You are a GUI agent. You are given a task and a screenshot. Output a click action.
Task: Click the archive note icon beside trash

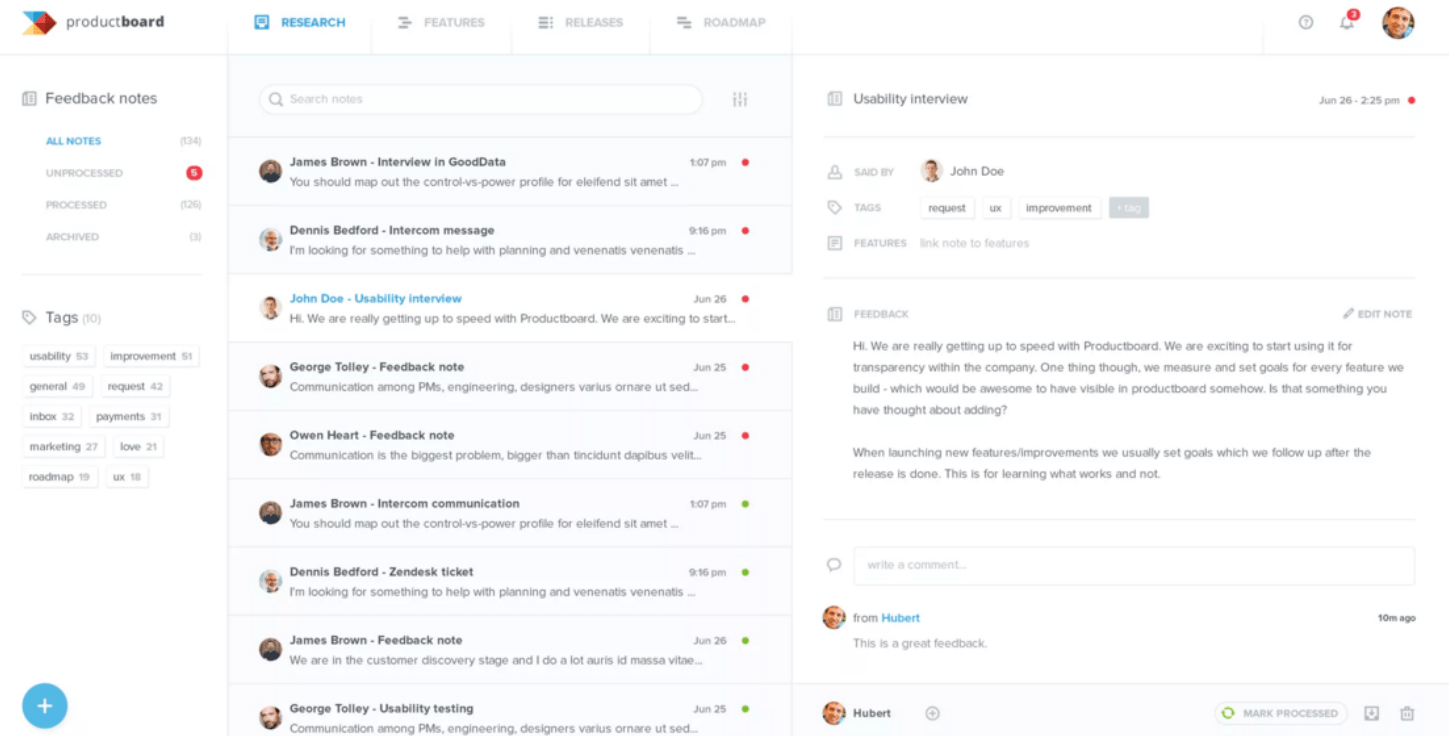[1372, 713]
